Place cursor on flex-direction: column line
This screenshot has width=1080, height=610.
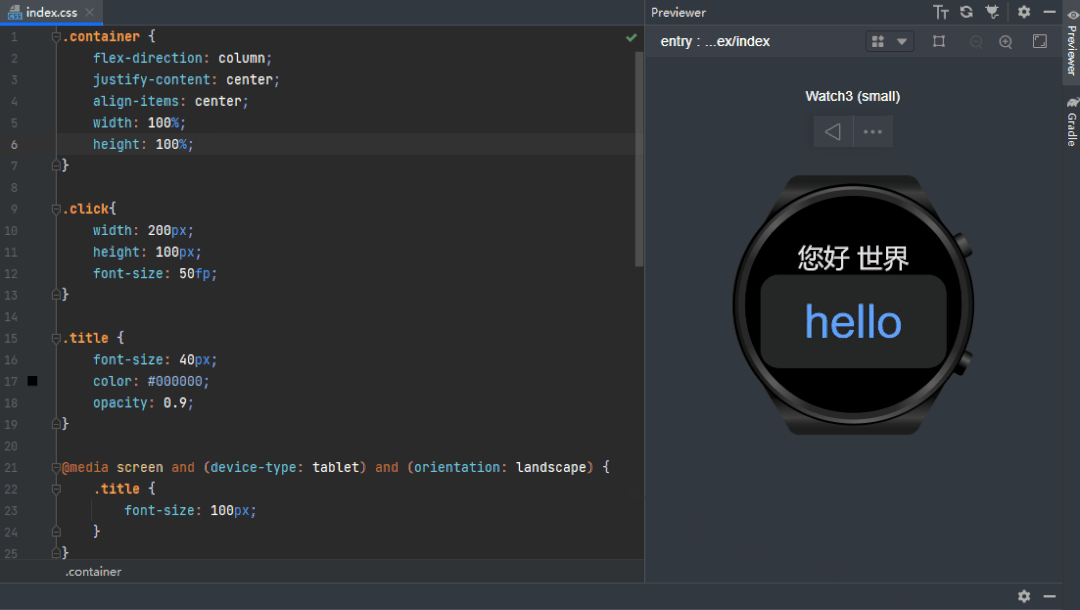click(x=183, y=58)
